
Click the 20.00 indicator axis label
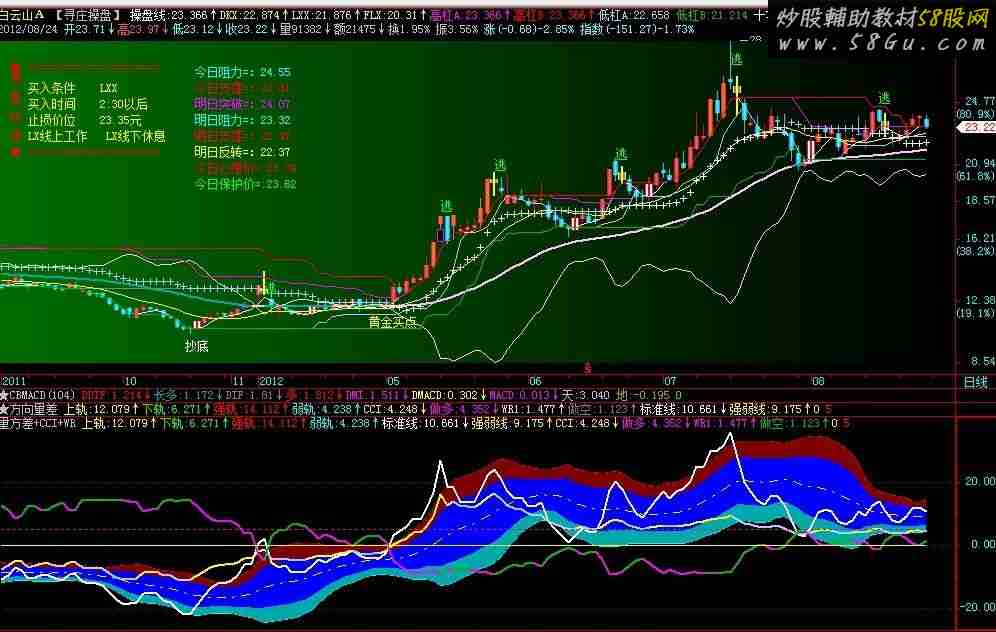coord(980,481)
